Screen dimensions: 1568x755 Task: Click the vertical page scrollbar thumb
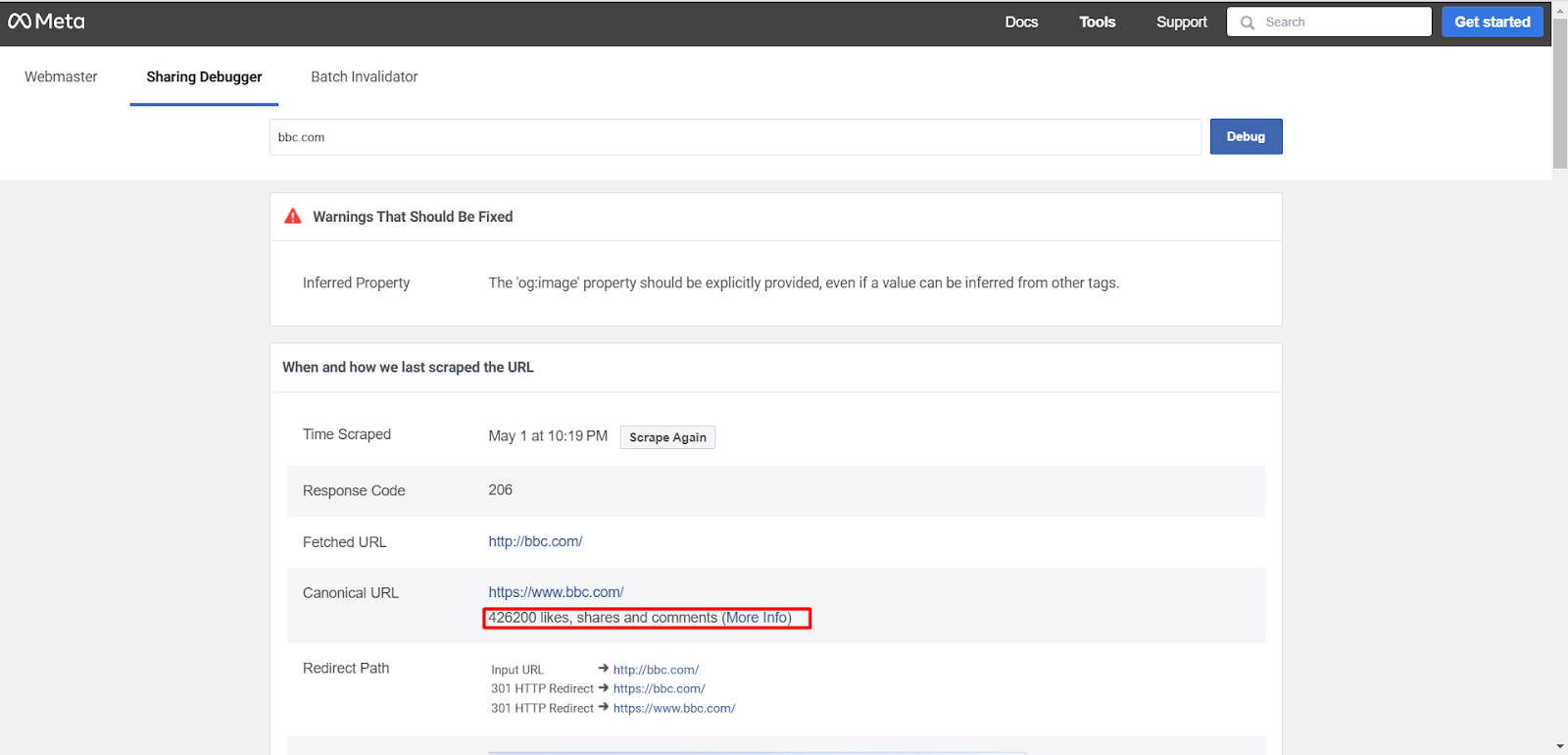[1559, 93]
